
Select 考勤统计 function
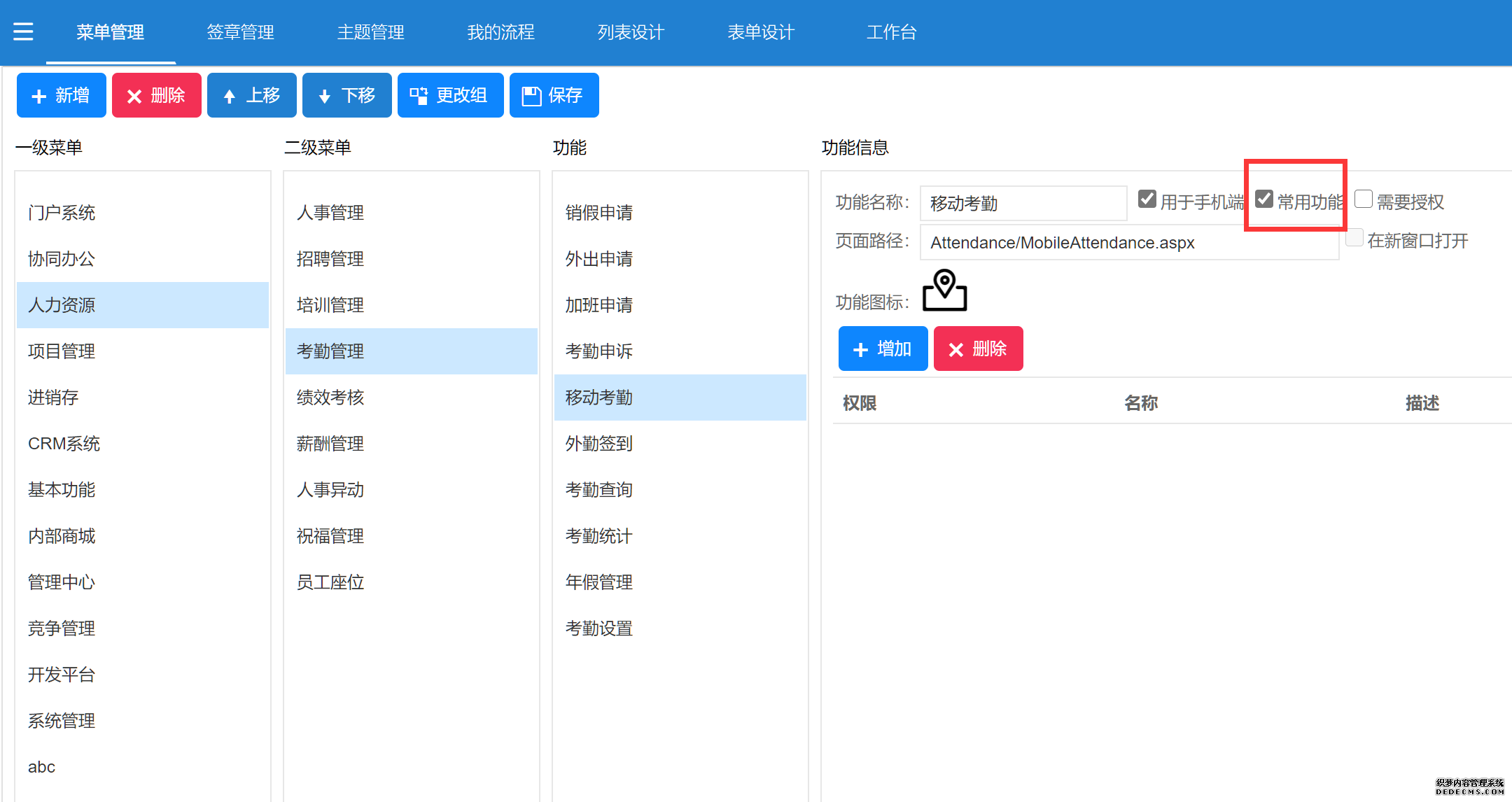tap(680, 536)
